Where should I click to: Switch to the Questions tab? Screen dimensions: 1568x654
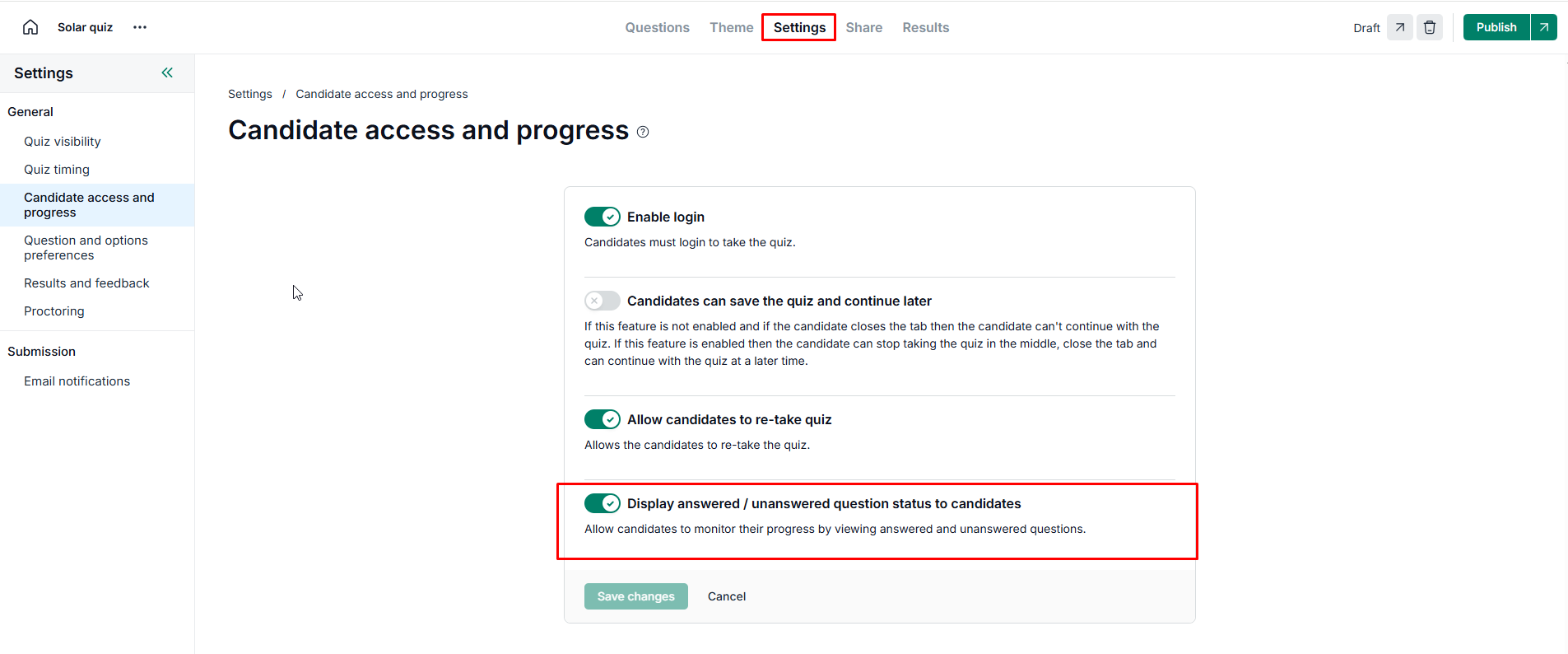(x=657, y=27)
